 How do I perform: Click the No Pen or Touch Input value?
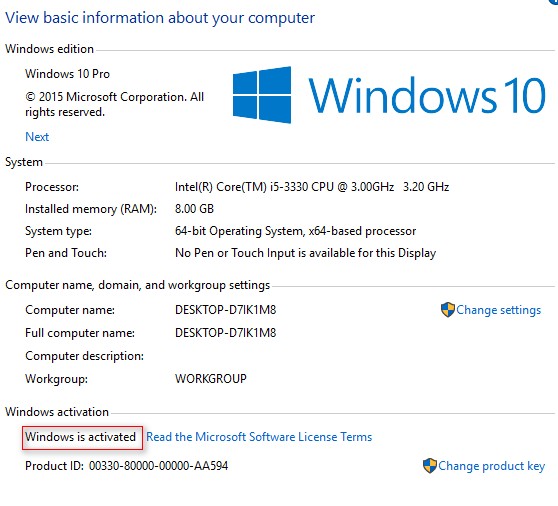(305, 253)
